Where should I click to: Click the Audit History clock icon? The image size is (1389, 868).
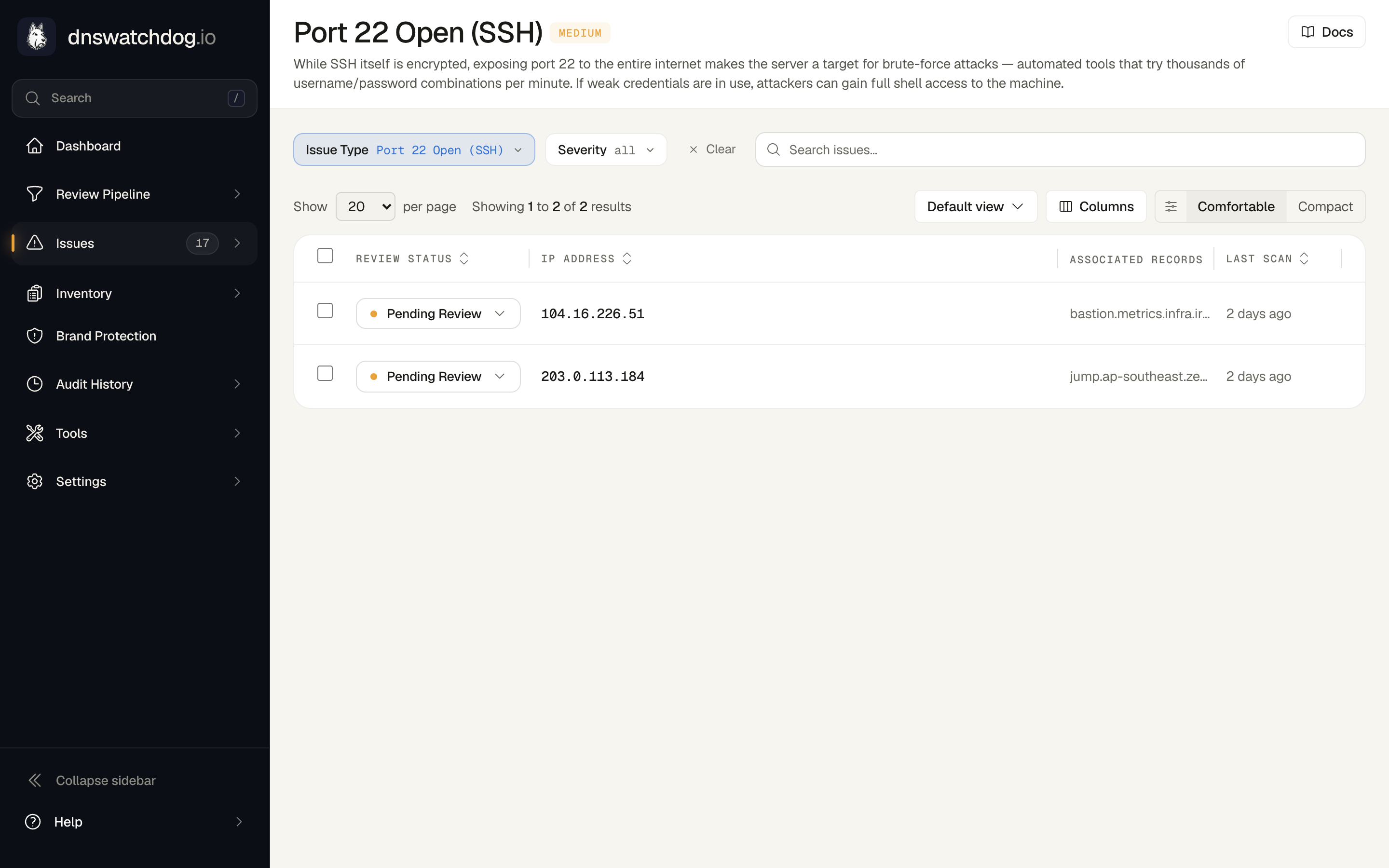[x=34, y=384]
